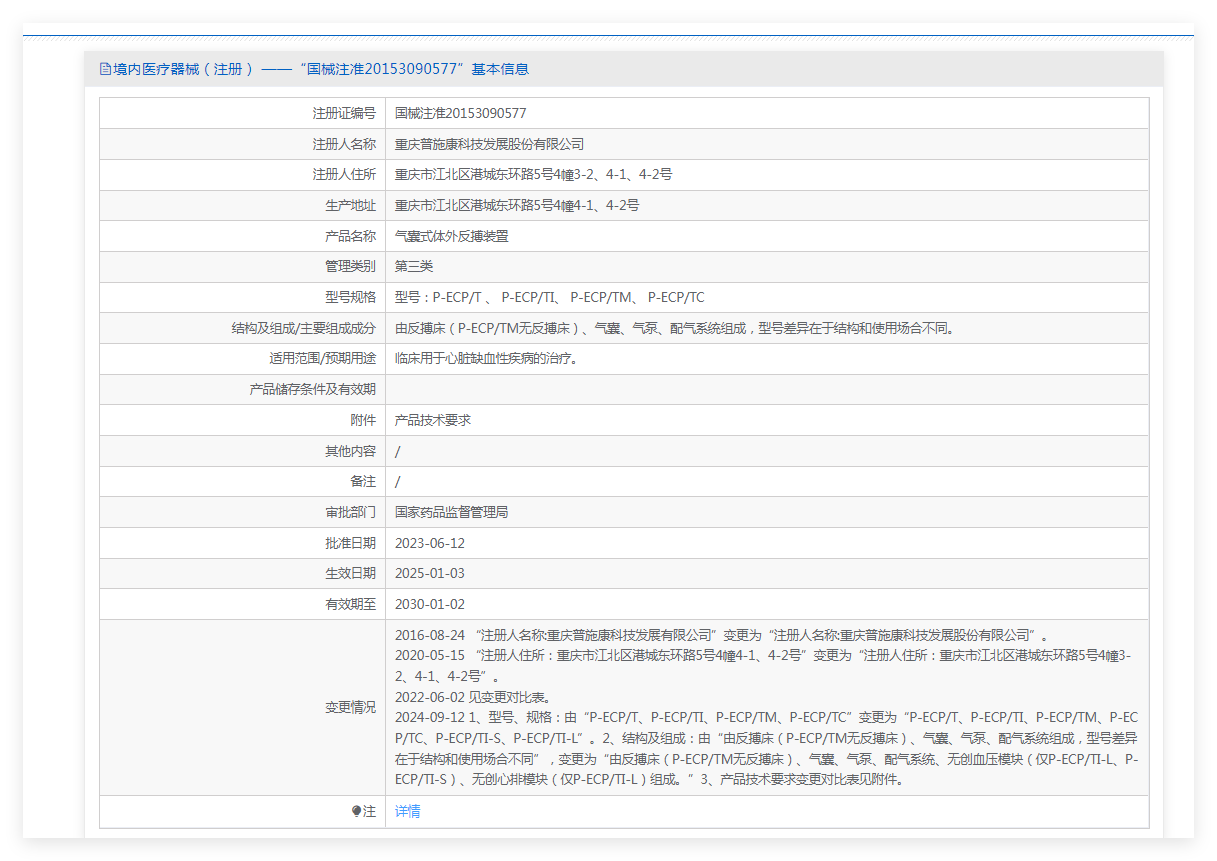1217x861 pixels.
Task: Click the 注册人名称 label
Action: point(344,145)
